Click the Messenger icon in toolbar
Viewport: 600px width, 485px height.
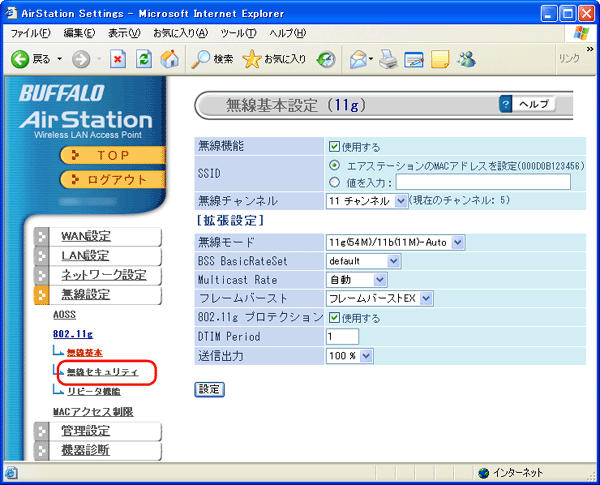[x=466, y=59]
